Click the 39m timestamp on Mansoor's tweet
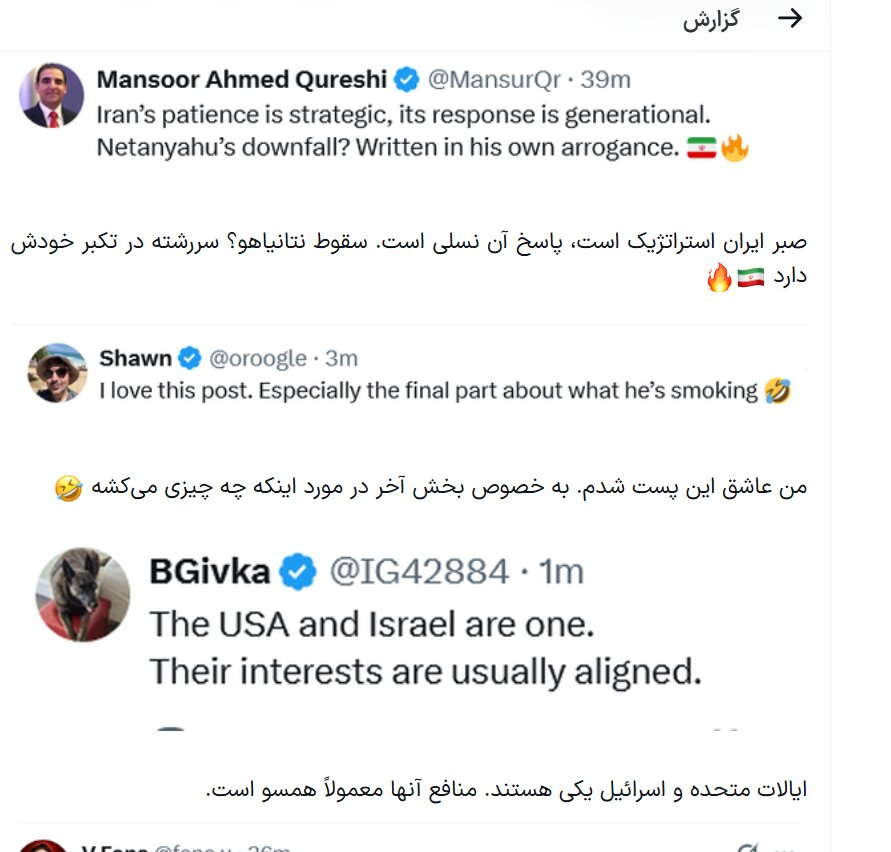 pyautogui.click(x=605, y=79)
